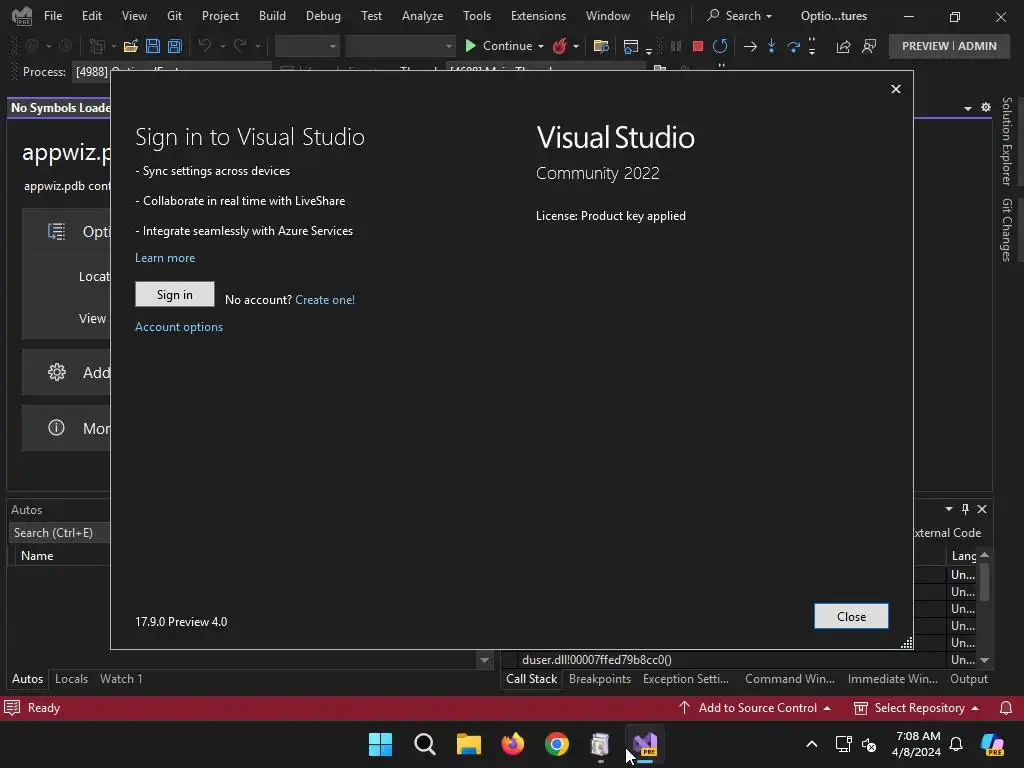Image resolution: width=1024 pixels, height=768 pixels.
Task: Click the Undo arrow icon
Action: (205, 46)
